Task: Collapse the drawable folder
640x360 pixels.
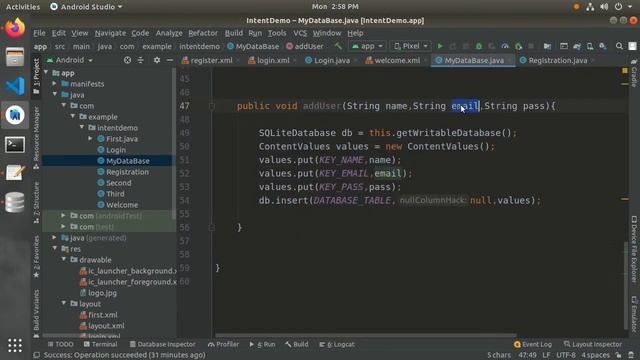Action: pos(64,260)
